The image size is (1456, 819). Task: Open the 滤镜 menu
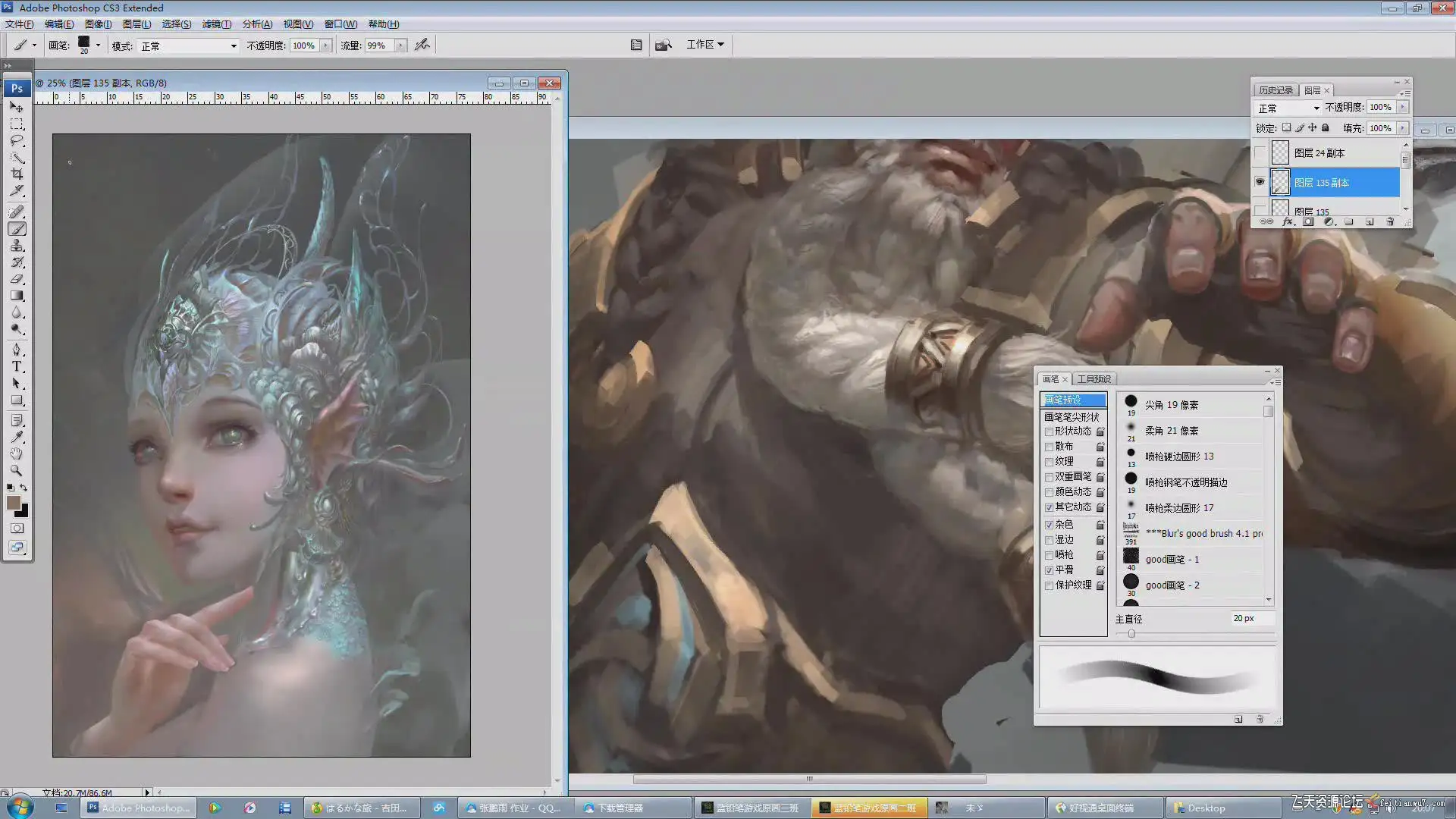pos(216,24)
